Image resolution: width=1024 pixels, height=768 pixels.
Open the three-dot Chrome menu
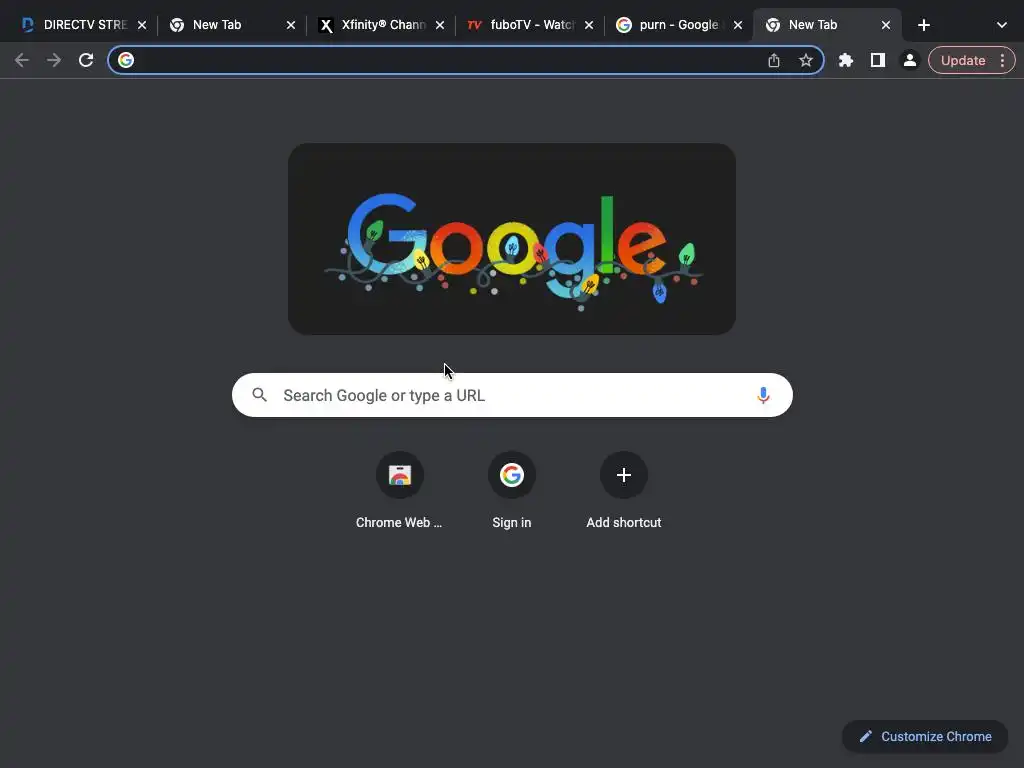(x=1002, y=60)
